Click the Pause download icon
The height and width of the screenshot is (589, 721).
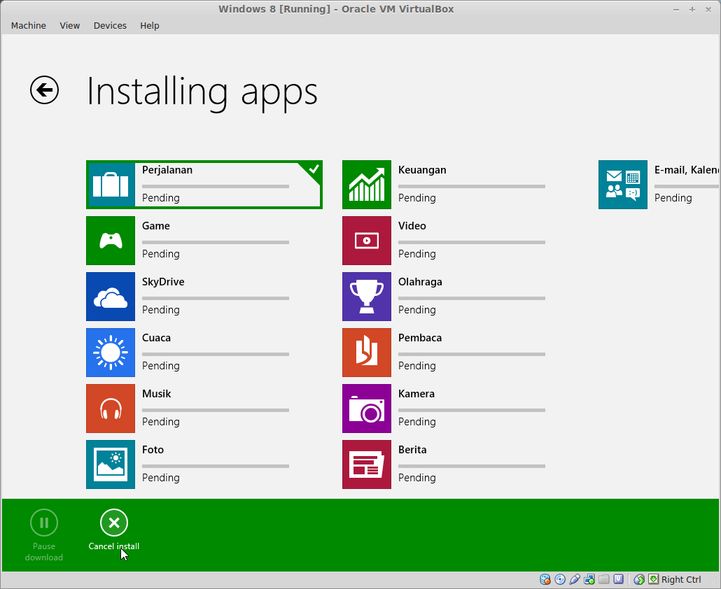tap(44, 523)
